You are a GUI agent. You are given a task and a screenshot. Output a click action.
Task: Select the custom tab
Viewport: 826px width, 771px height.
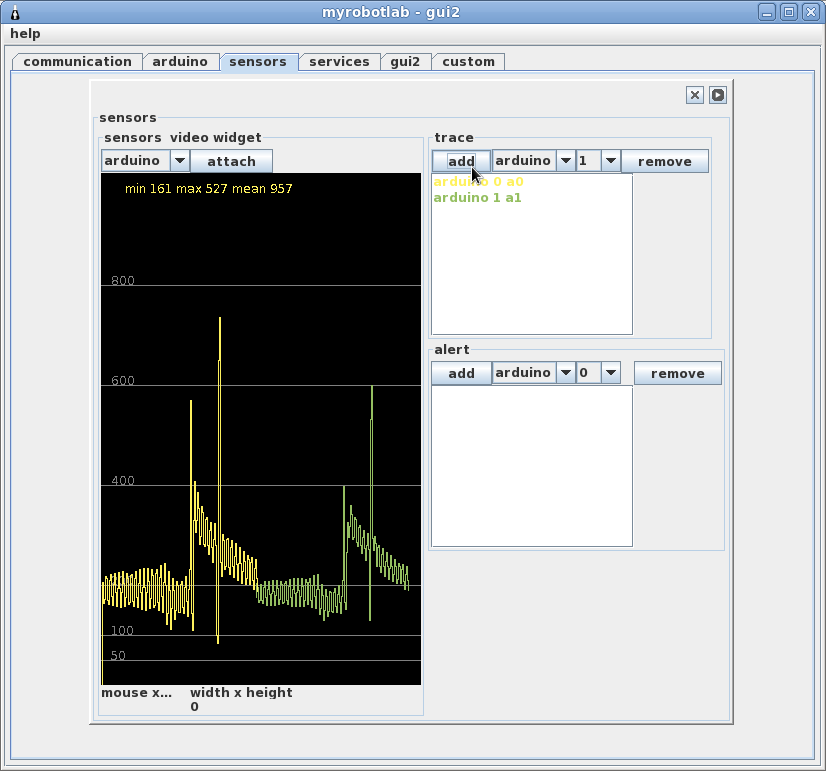pyautogui.click(x=468, y=62)
